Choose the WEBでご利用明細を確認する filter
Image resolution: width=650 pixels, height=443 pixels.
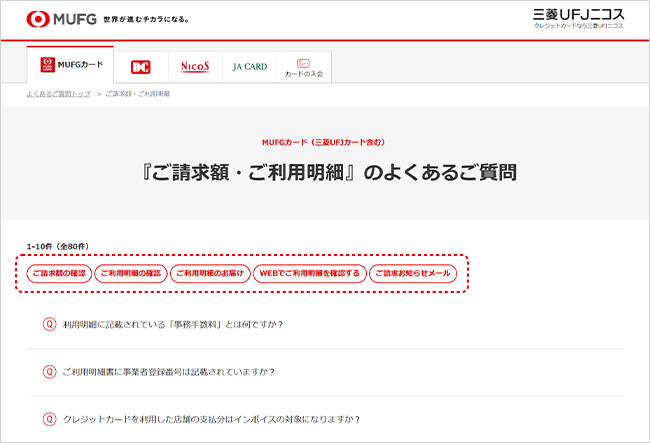point(308,273)
